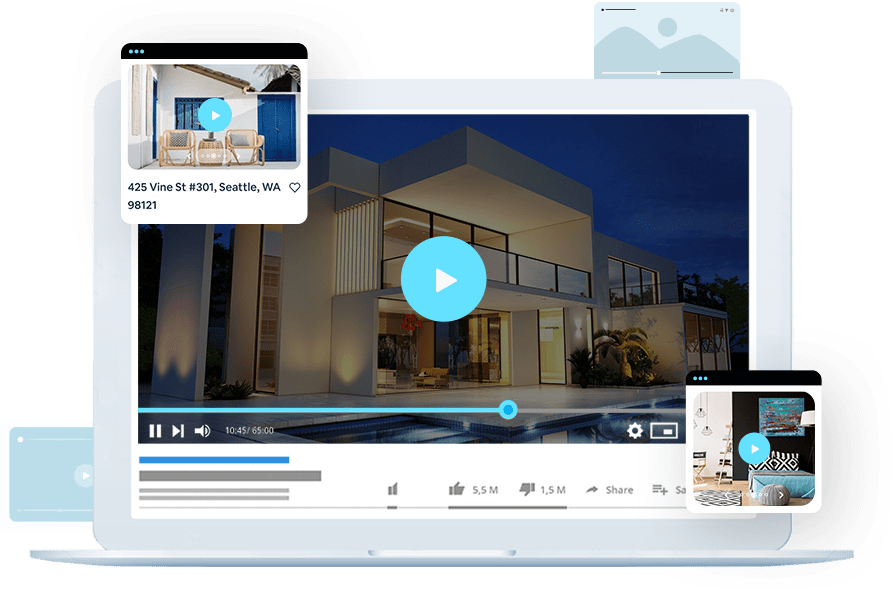Click the faded play button on left card
The width and height of the screenshot is (892, 590).
[x=85, y=476]
